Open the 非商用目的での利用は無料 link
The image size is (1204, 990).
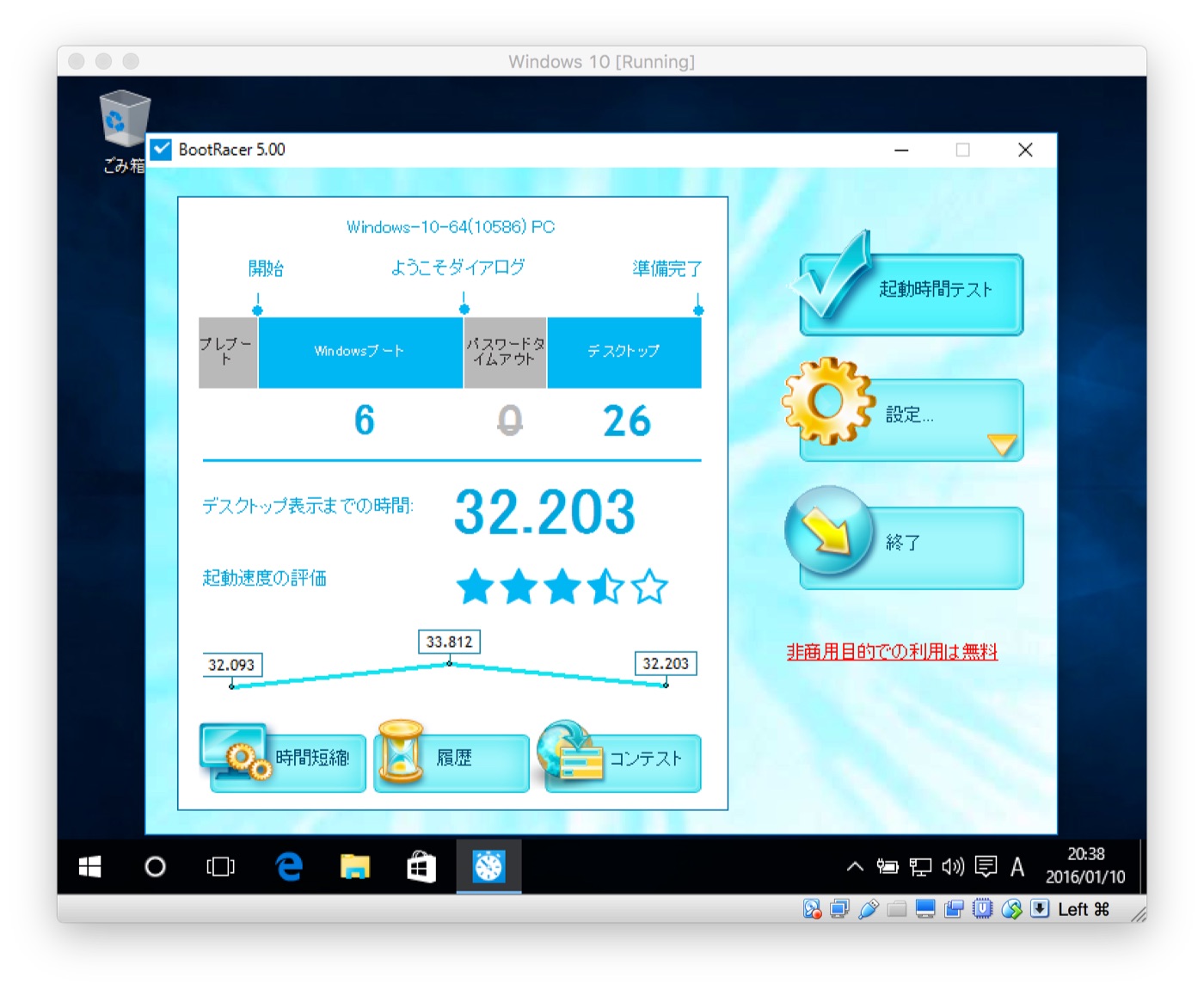tap(892, 652)
